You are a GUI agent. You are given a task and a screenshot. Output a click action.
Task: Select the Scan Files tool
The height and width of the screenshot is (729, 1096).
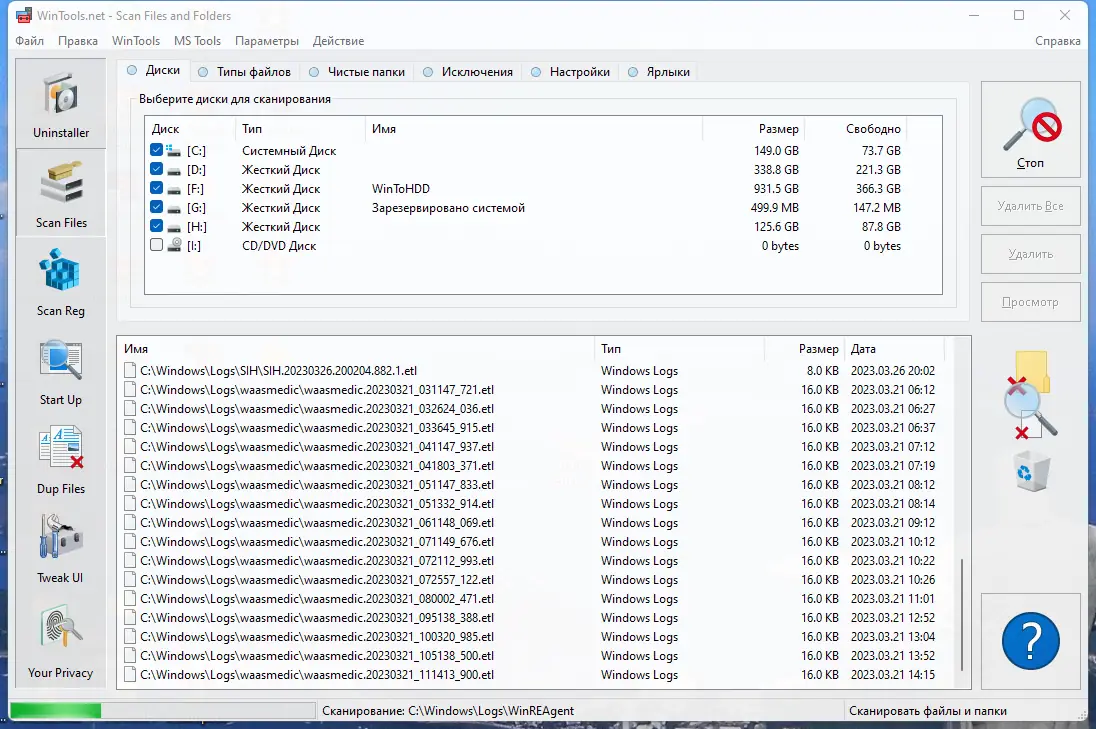click(x=61, y=193)
